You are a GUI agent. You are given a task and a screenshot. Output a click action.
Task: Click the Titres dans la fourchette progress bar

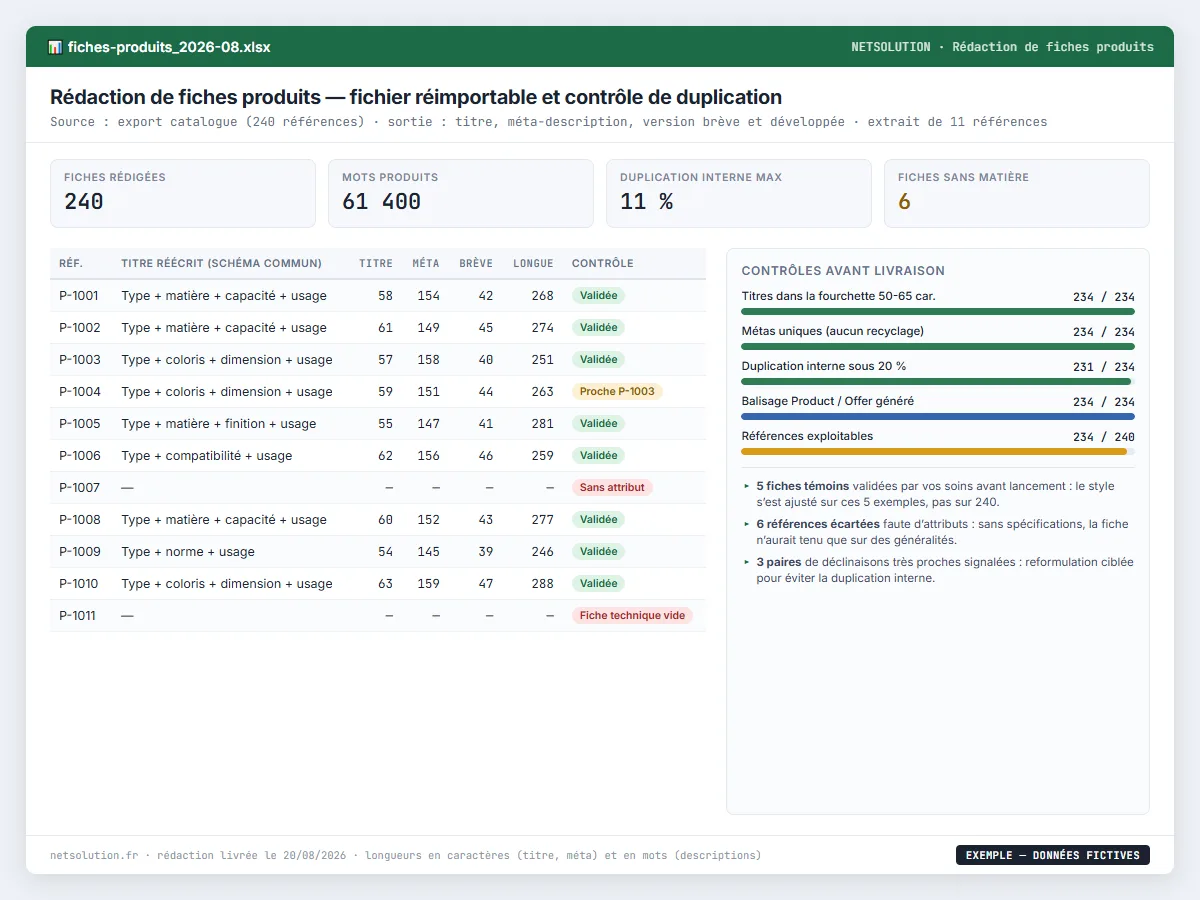938,312
